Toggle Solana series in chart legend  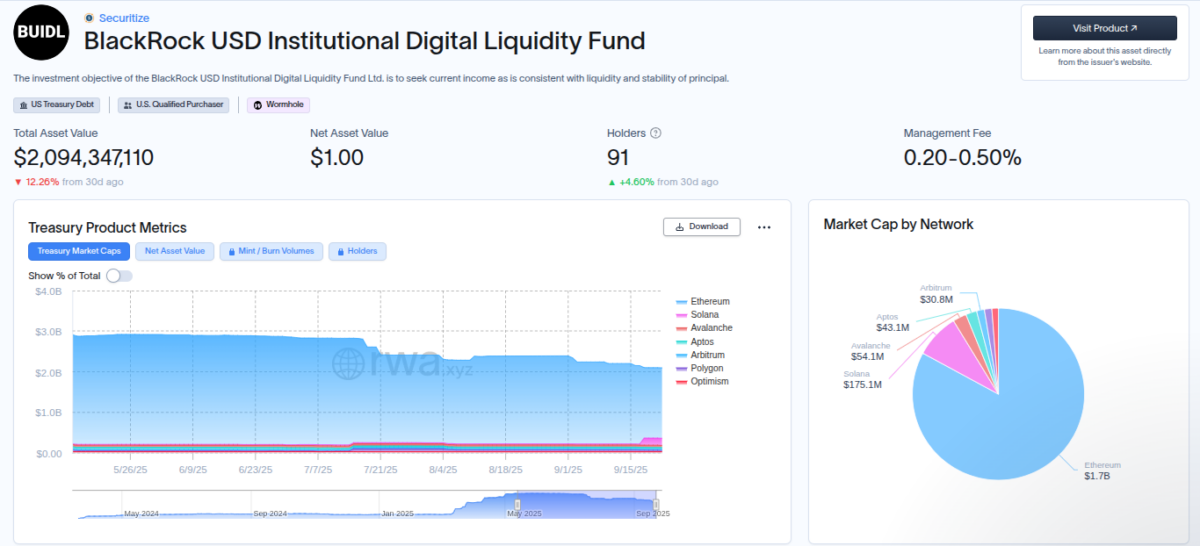(697, 315)
